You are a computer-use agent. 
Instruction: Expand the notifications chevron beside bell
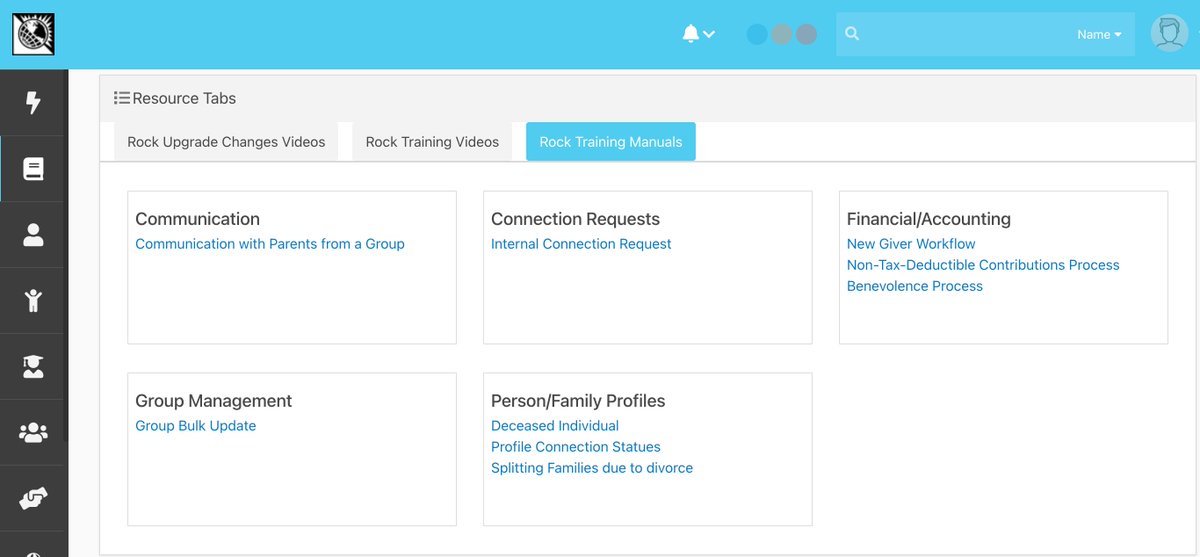[x=709, y=34]
